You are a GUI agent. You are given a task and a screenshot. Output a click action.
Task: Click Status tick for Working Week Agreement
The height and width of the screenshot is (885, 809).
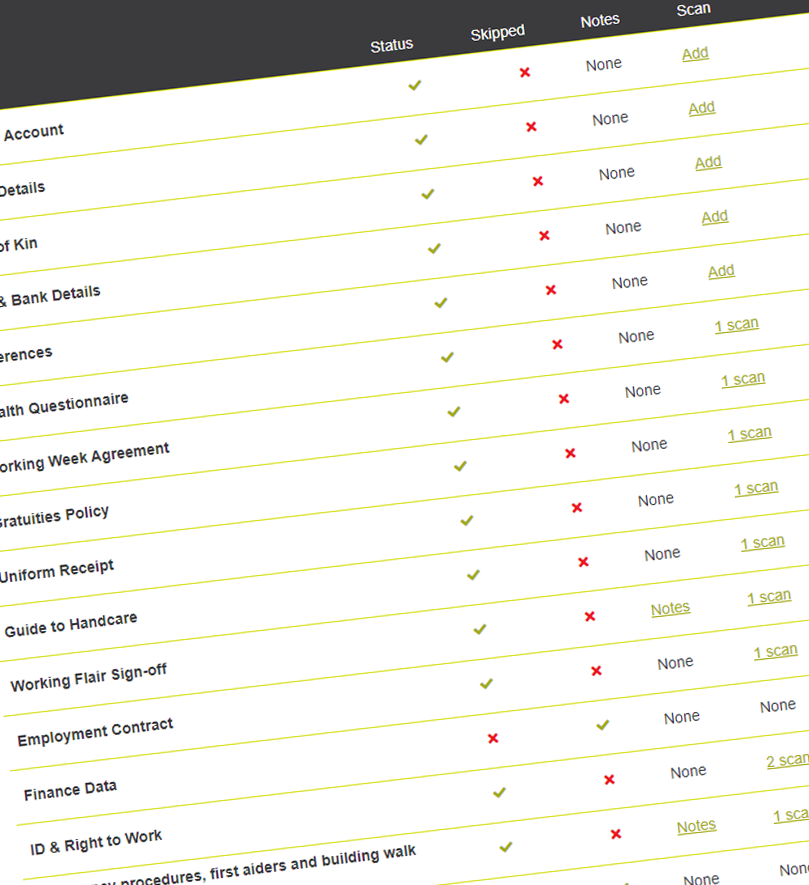click(x=454, y=412)
